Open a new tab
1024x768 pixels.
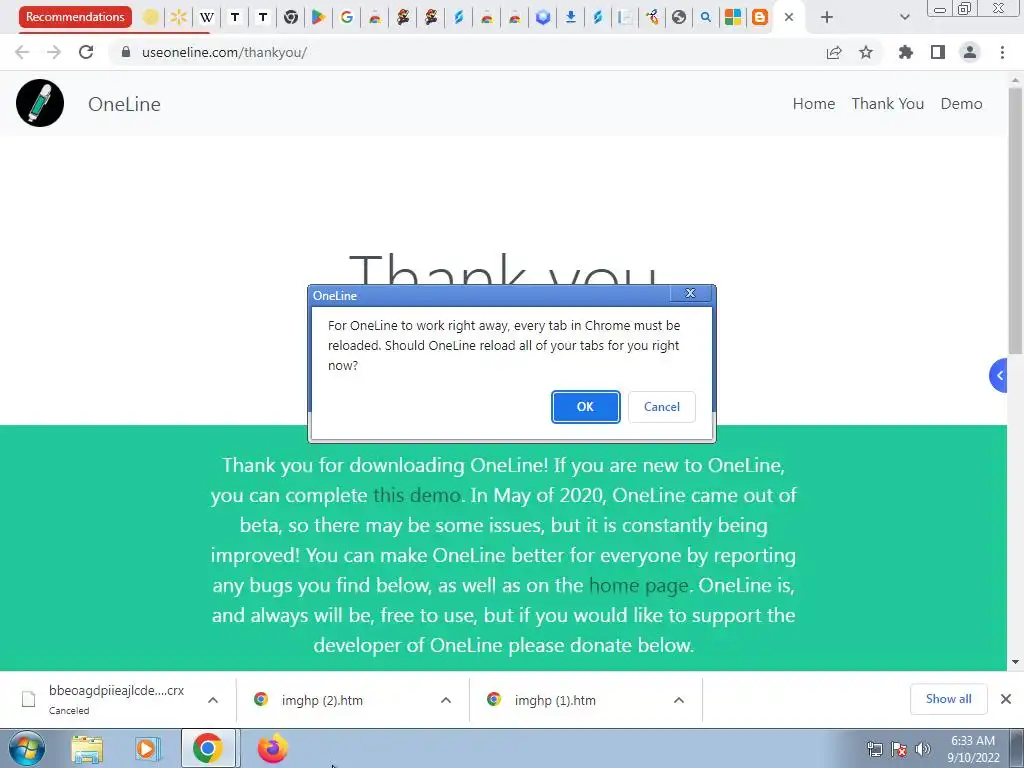pos(827,17)
